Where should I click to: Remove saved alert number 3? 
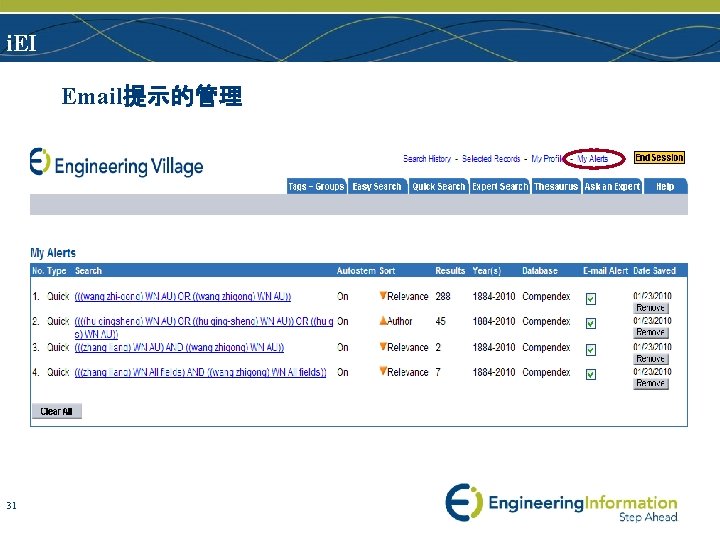coord(650,359)
